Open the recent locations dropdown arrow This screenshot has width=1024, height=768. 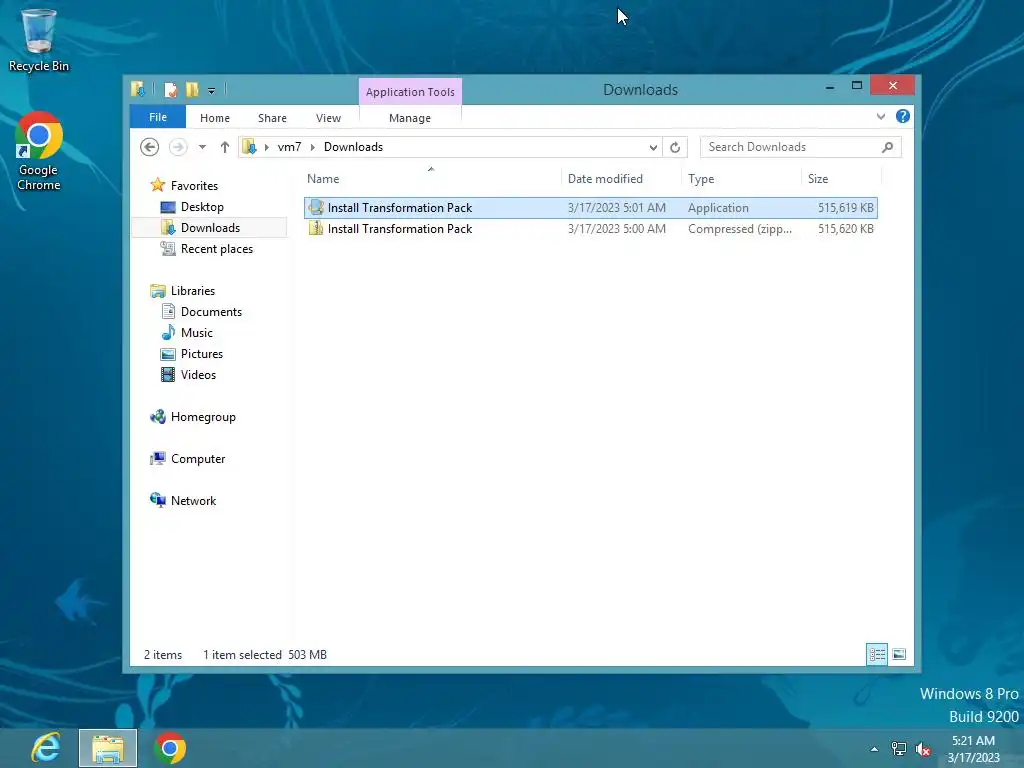point(202,147)
